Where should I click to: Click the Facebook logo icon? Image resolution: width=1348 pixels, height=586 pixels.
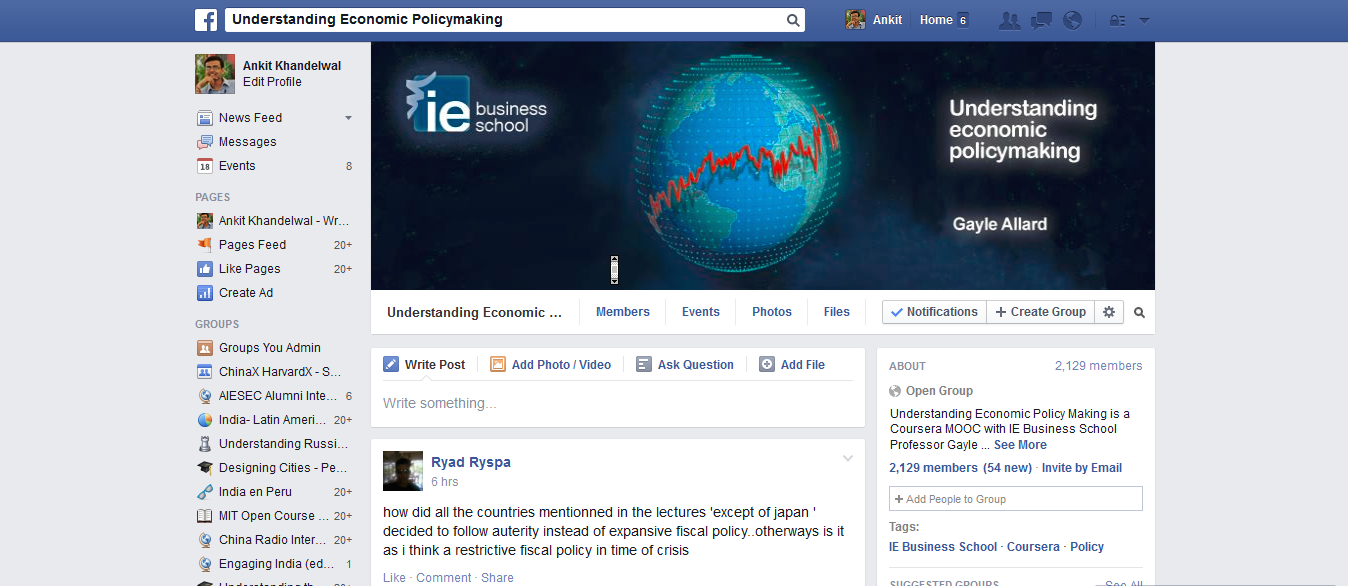(x=207, y=19)
